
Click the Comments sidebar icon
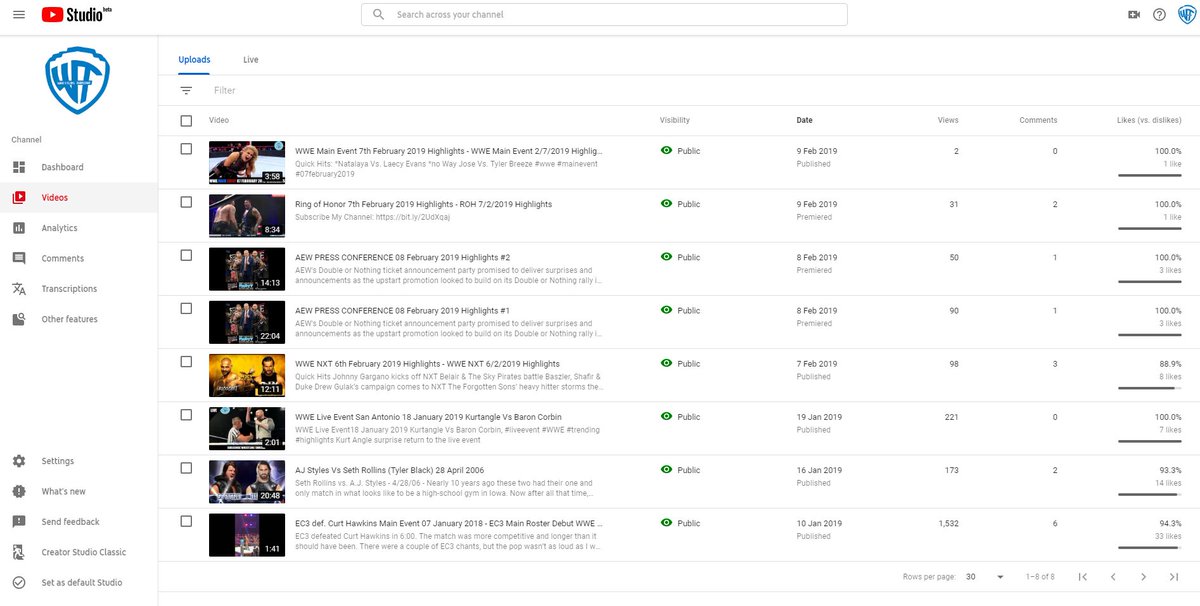pos(19,258)
